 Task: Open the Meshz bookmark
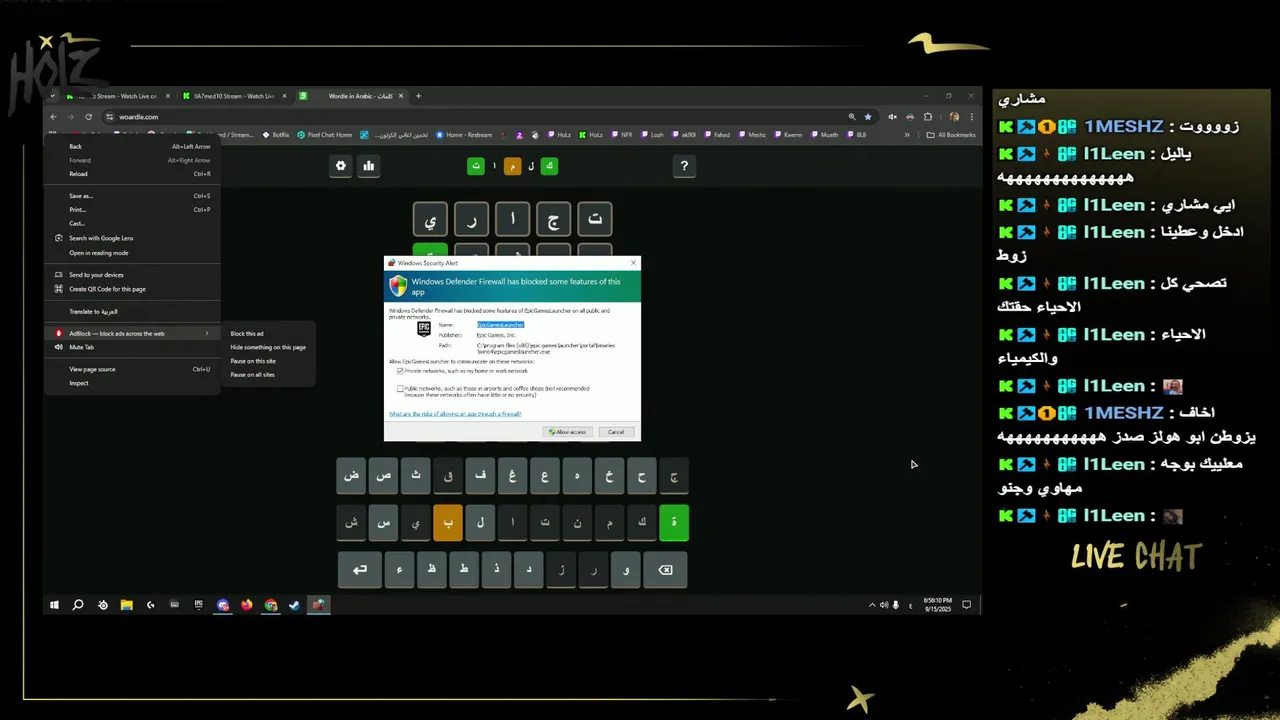[x=752, y=135]
